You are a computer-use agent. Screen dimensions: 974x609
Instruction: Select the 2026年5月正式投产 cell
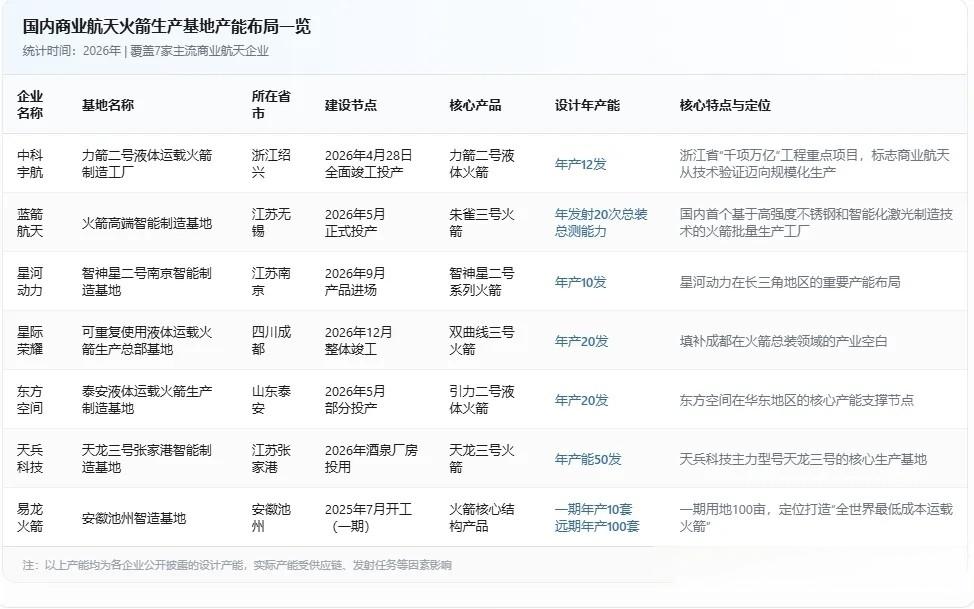[355, 222]
